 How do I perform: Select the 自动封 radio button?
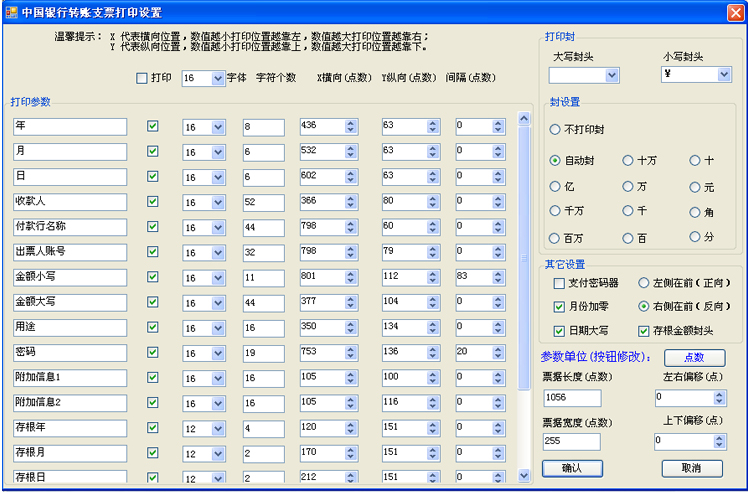(555, 161)
